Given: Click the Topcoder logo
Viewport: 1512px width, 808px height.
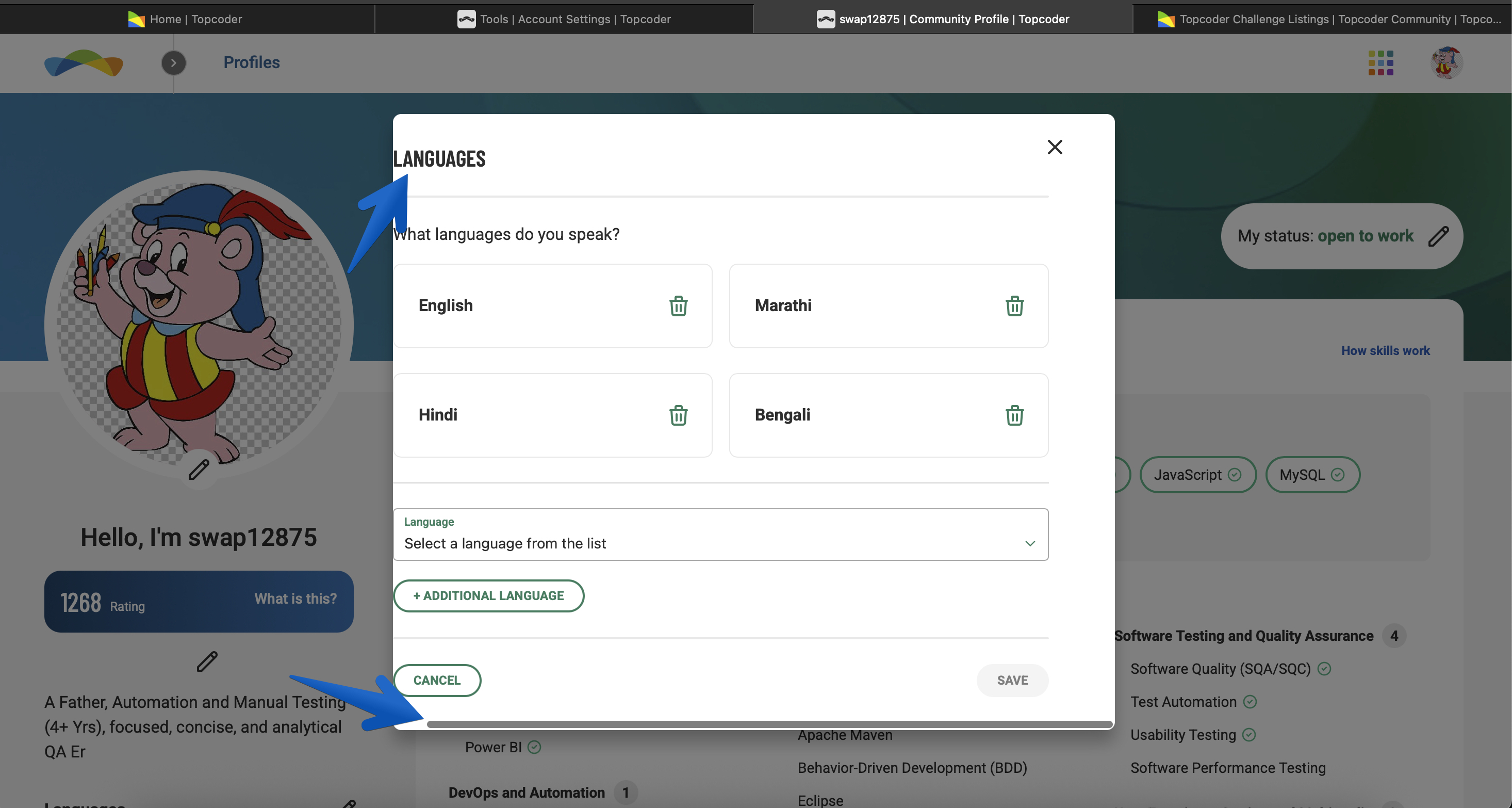Looking at the screenshot, I should tap(84, 63).
